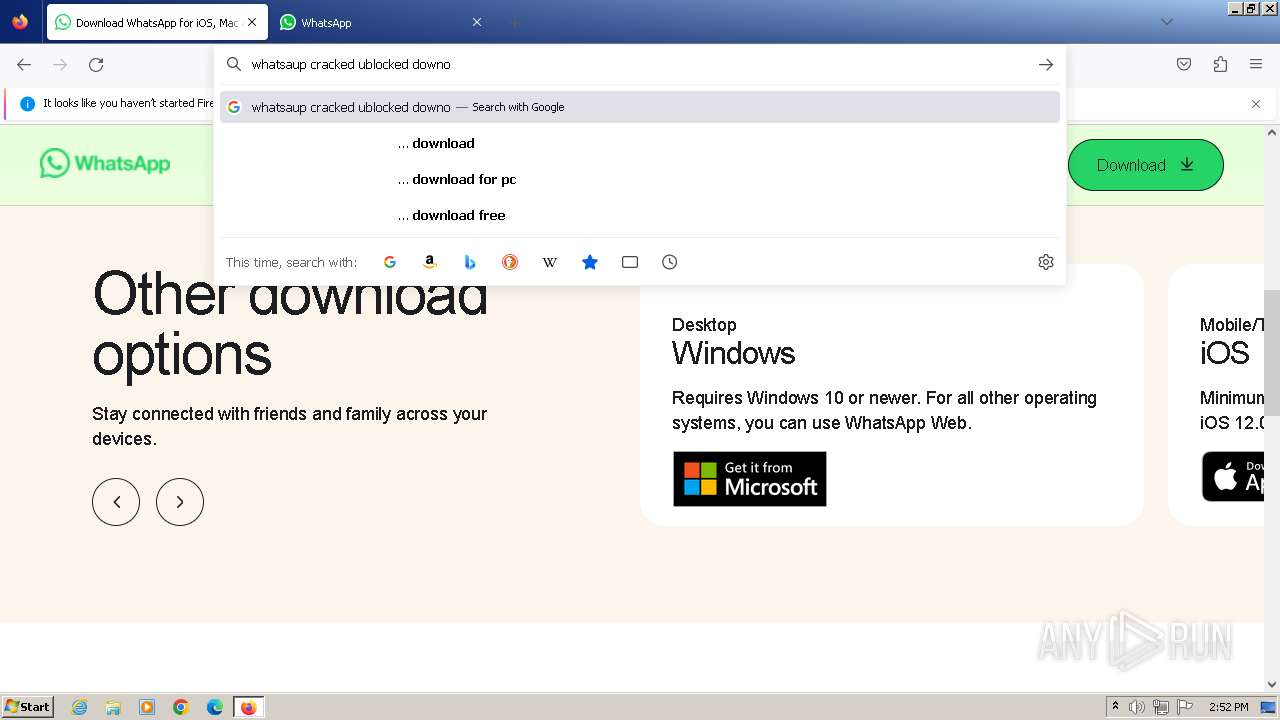Switch to the second WhatsApp tab
The width and height of the screenshot is (1280, 720).
tap(380, 22)
